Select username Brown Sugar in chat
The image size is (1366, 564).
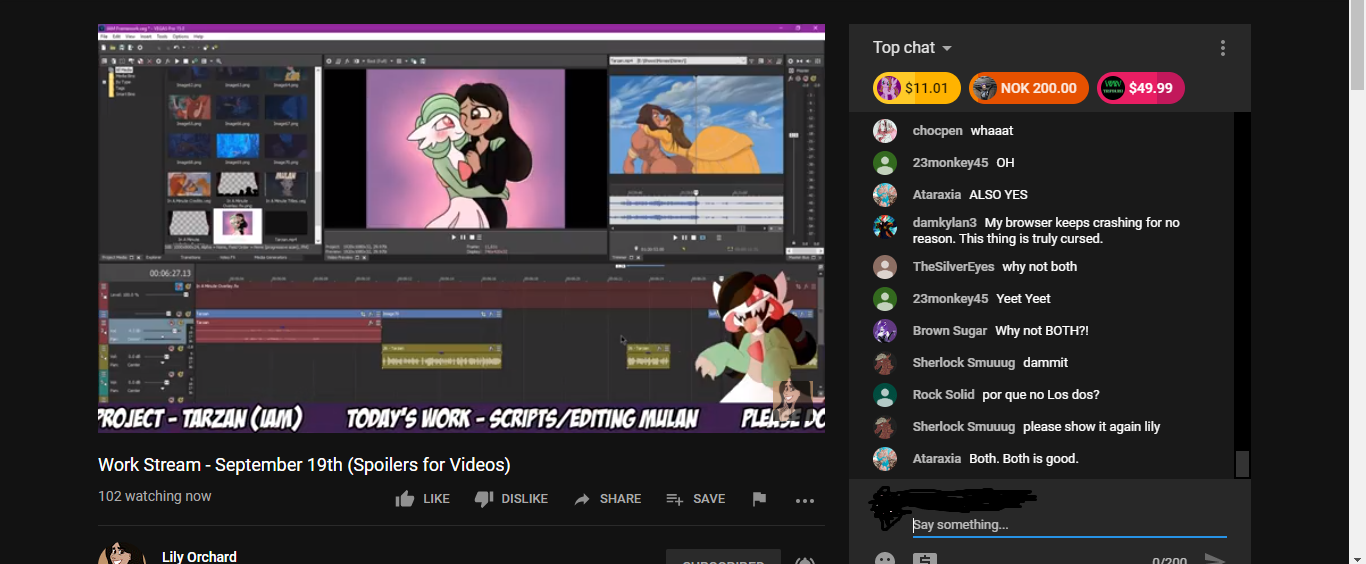click(950, 331)
